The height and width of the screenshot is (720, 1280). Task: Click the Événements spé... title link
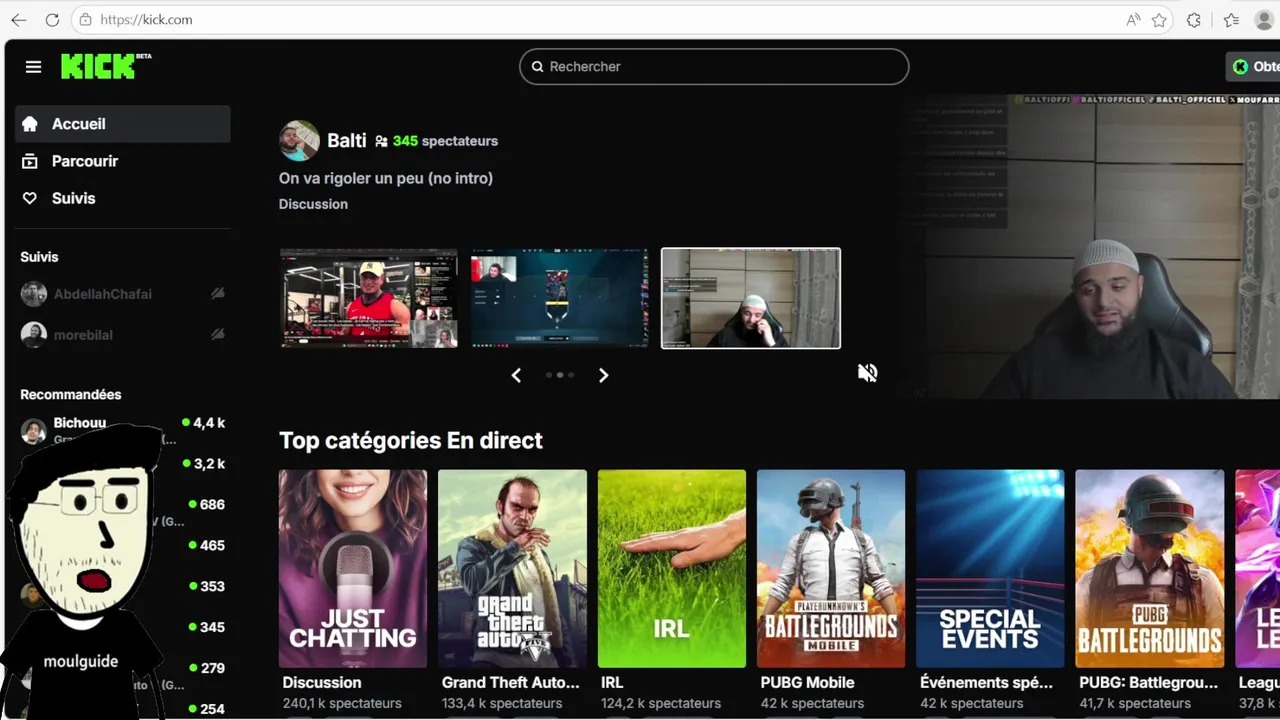(987, 682)
